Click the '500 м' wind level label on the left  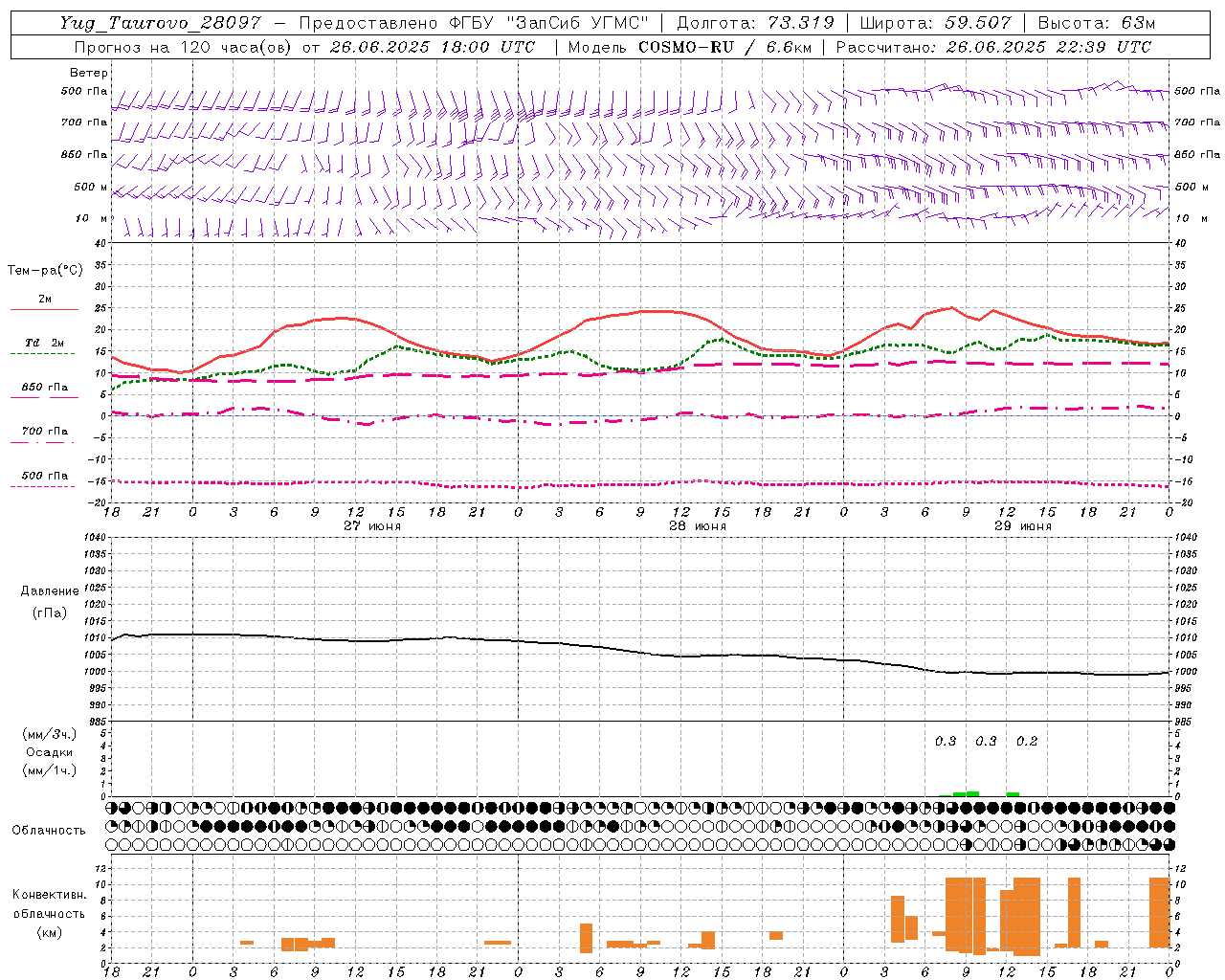tap(91, 187)
